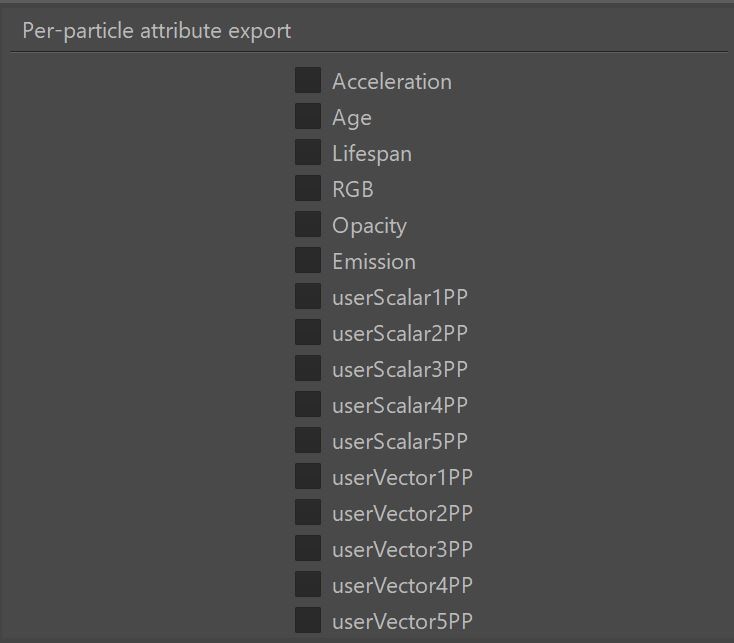Enable userVector5PP attribute export

coord(308,621)
